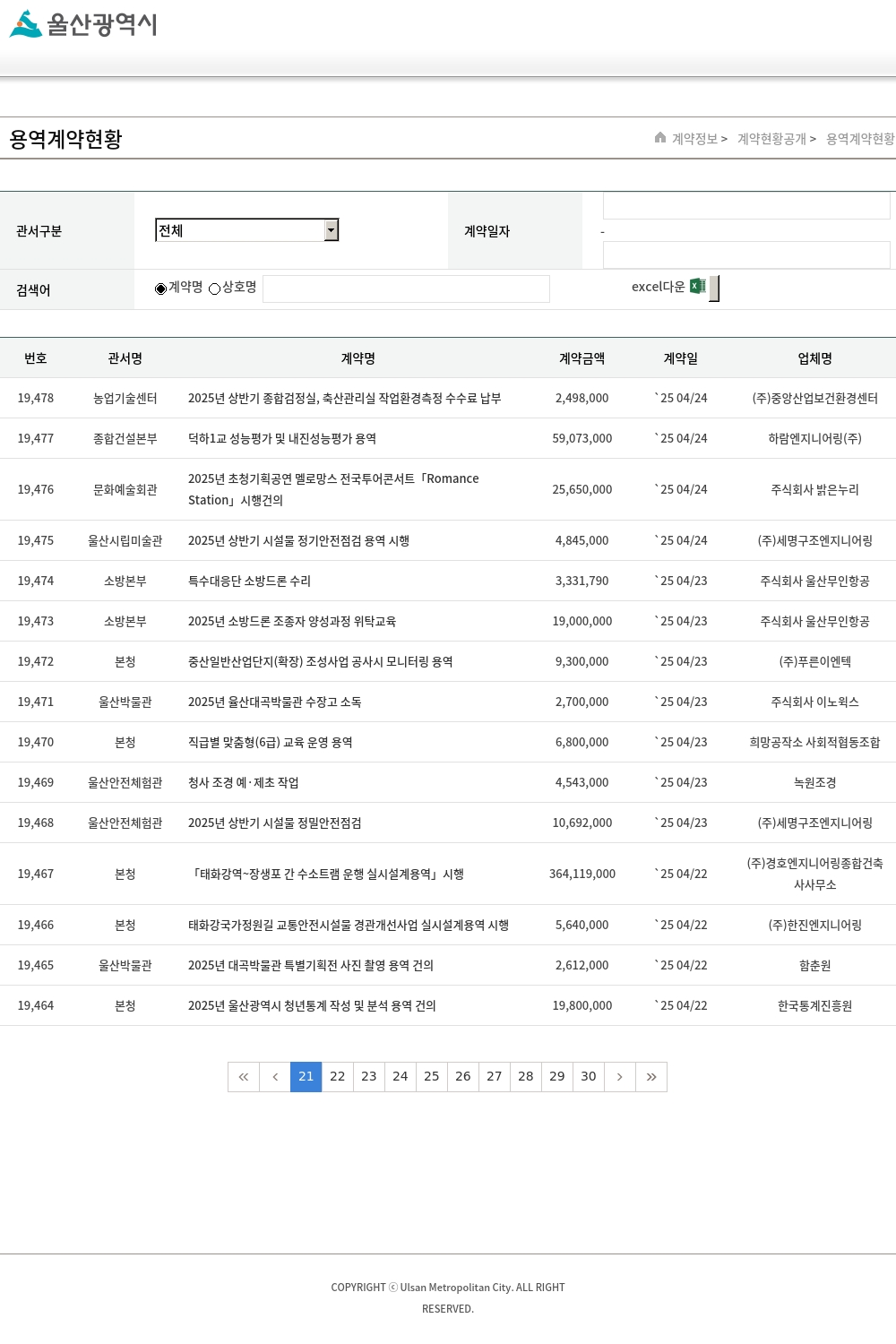Viewport: 896px width, 1344px height.
Task: Click the button beside excel다운
Action: pyautogui.click(x=714, y=289)
